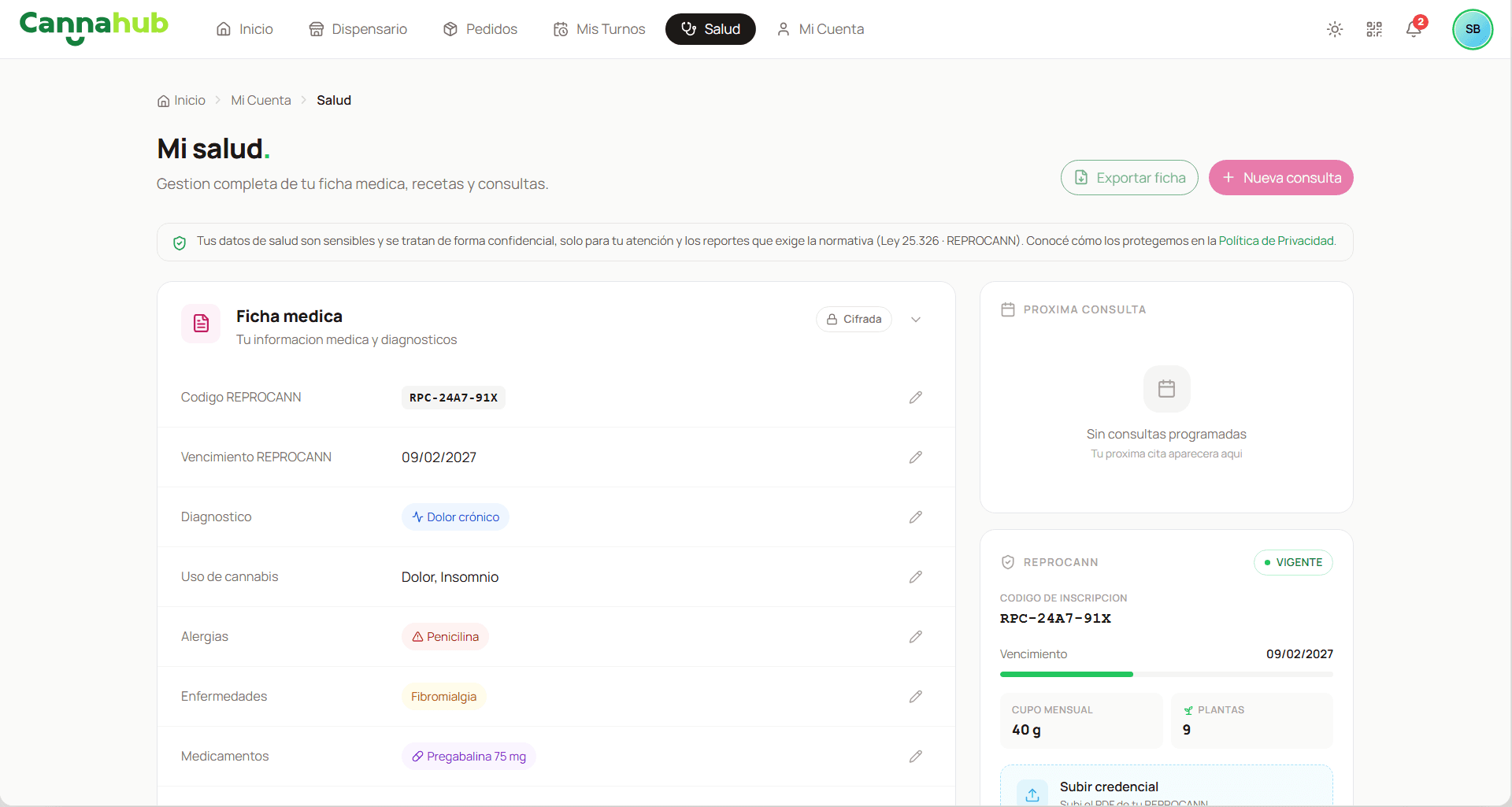This screenshot has height=807, width=1512.
Task: Click the Exportar ficha button
Action: [1129, 178]
